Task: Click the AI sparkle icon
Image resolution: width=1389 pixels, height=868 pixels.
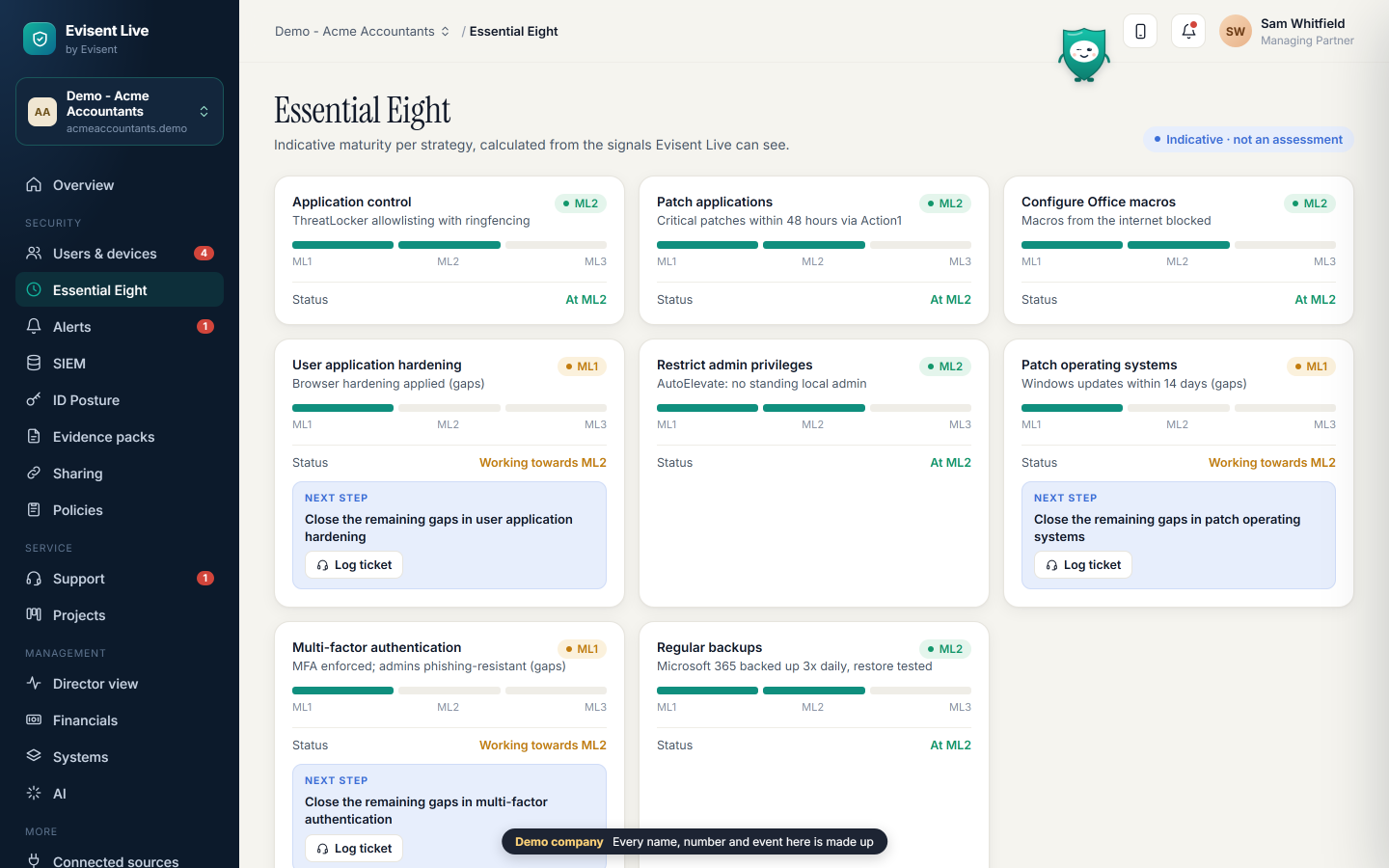Action: coord(34,794)
